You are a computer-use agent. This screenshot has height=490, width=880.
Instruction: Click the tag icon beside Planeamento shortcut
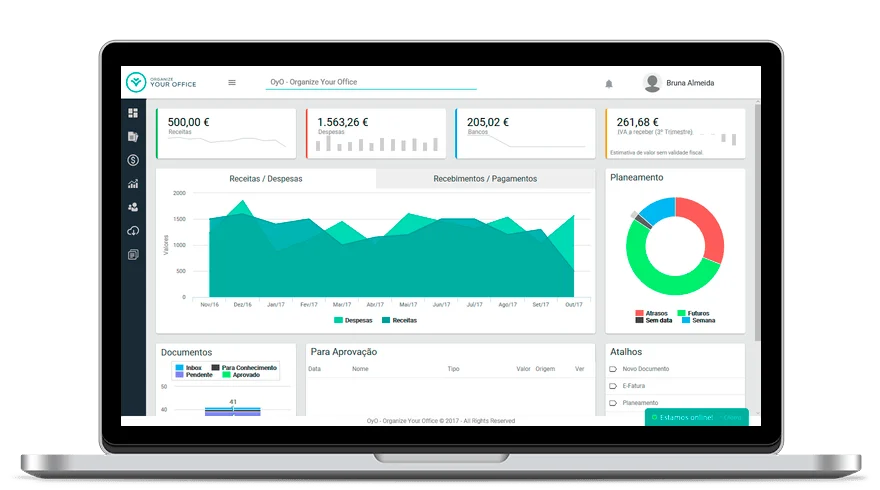pos(613,402)
